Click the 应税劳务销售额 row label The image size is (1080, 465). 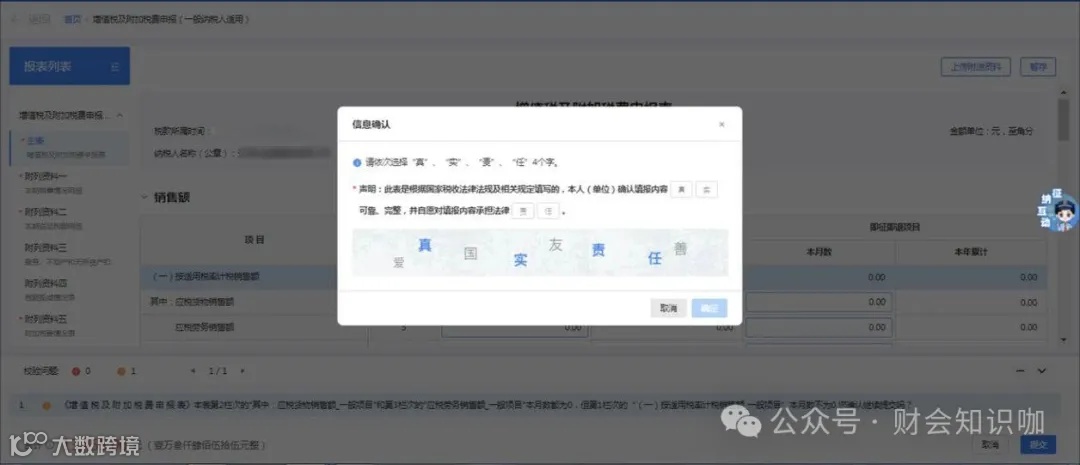pyautogui.click(x=205, y=327)
